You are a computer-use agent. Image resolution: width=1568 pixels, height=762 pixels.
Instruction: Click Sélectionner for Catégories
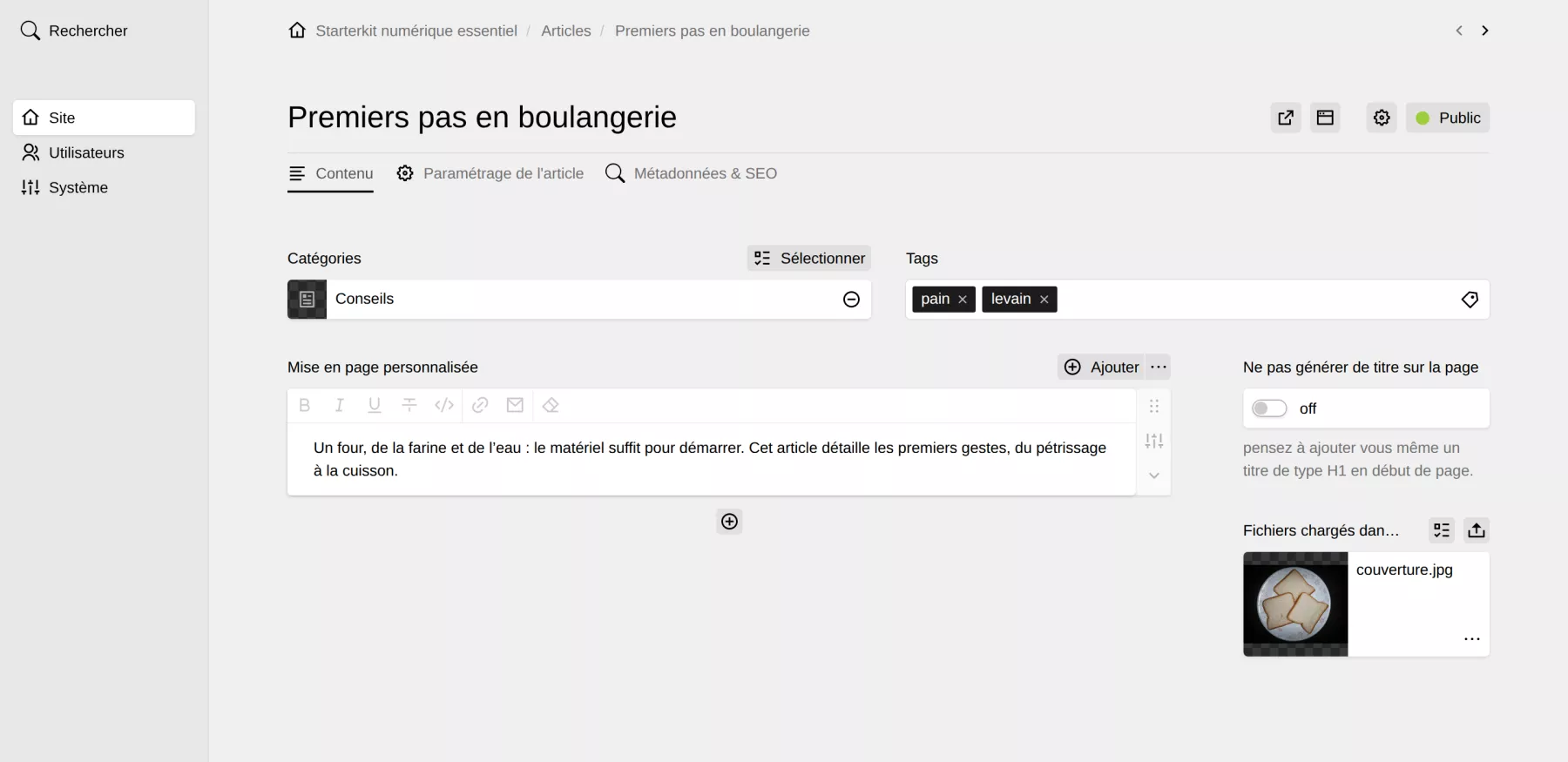809,258
